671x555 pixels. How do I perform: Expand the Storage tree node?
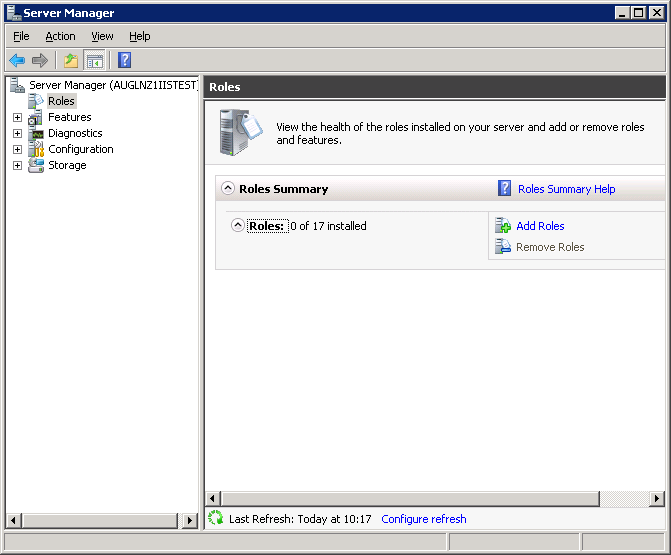[17, 165]
